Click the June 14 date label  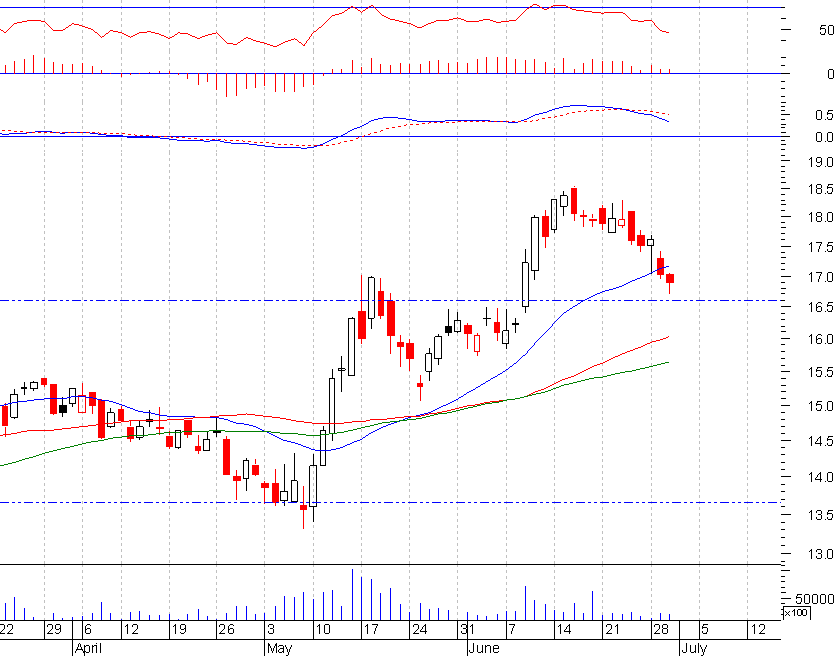[564, 629]
